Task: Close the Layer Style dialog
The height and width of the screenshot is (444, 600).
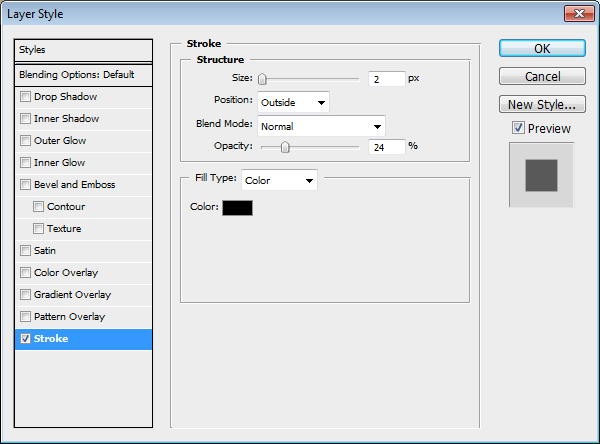Action: pyautogui.click(x=579, y=14)
